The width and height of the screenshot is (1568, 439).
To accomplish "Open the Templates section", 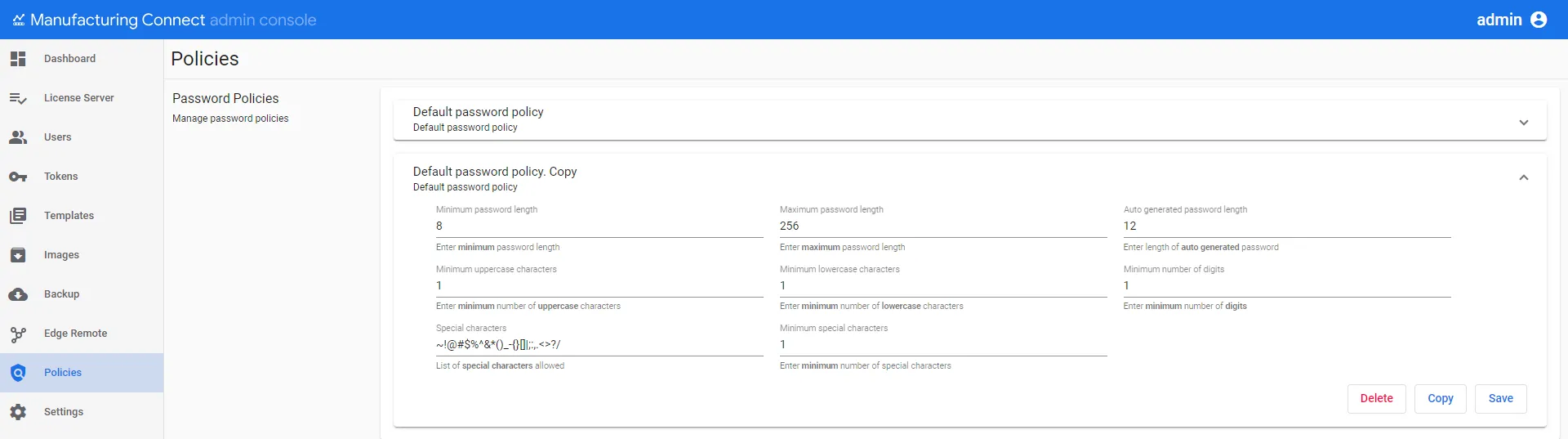I will (x=82, y=216).
